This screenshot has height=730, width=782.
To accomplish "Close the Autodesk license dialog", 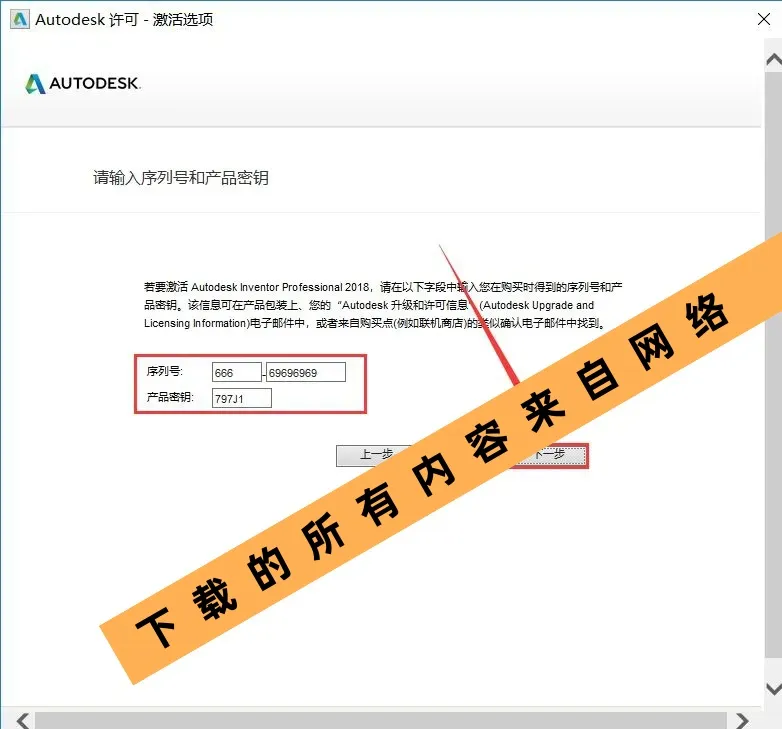I will [x=764, y=19].
